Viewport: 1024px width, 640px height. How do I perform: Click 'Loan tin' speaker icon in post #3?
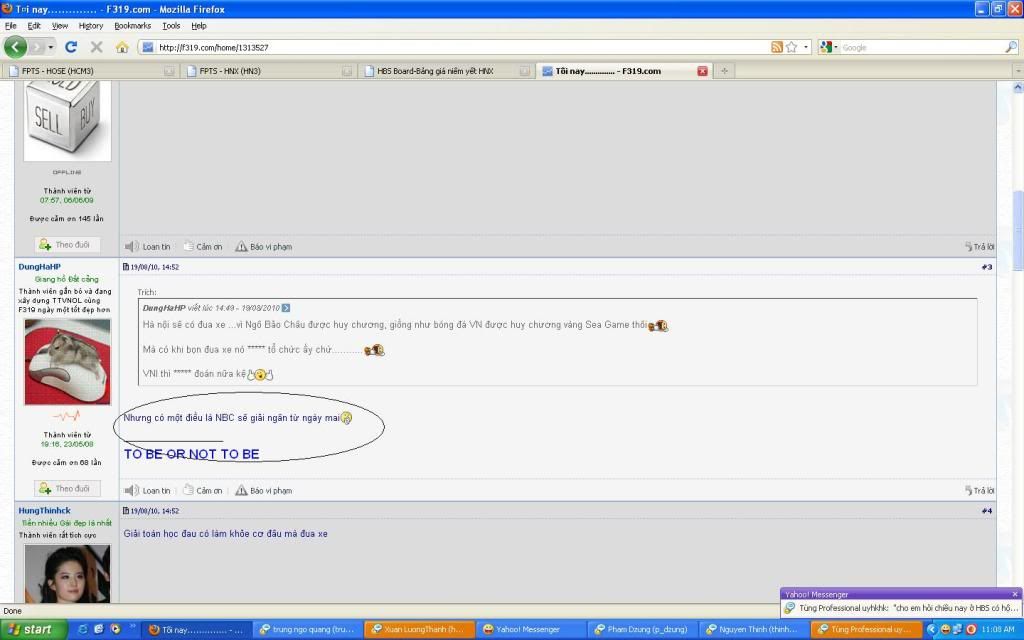[132, 490]
